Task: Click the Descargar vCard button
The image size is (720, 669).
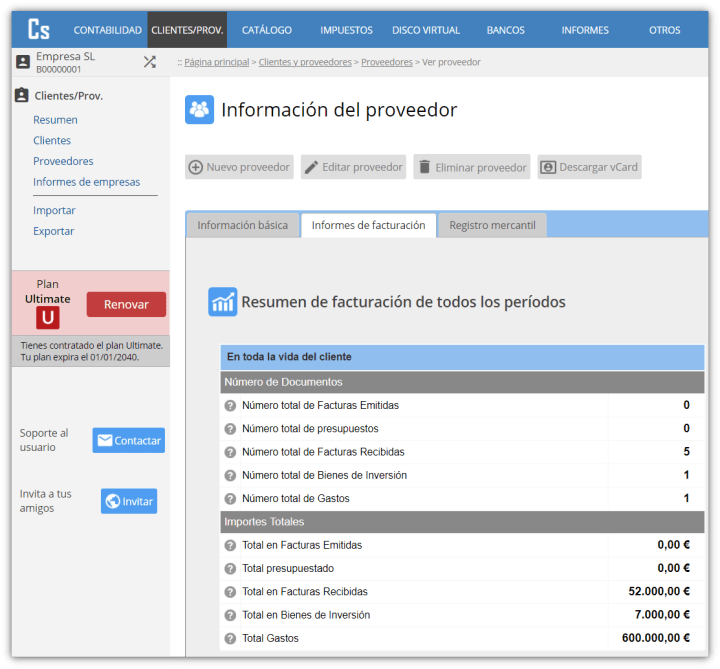Action: point(589,167)
